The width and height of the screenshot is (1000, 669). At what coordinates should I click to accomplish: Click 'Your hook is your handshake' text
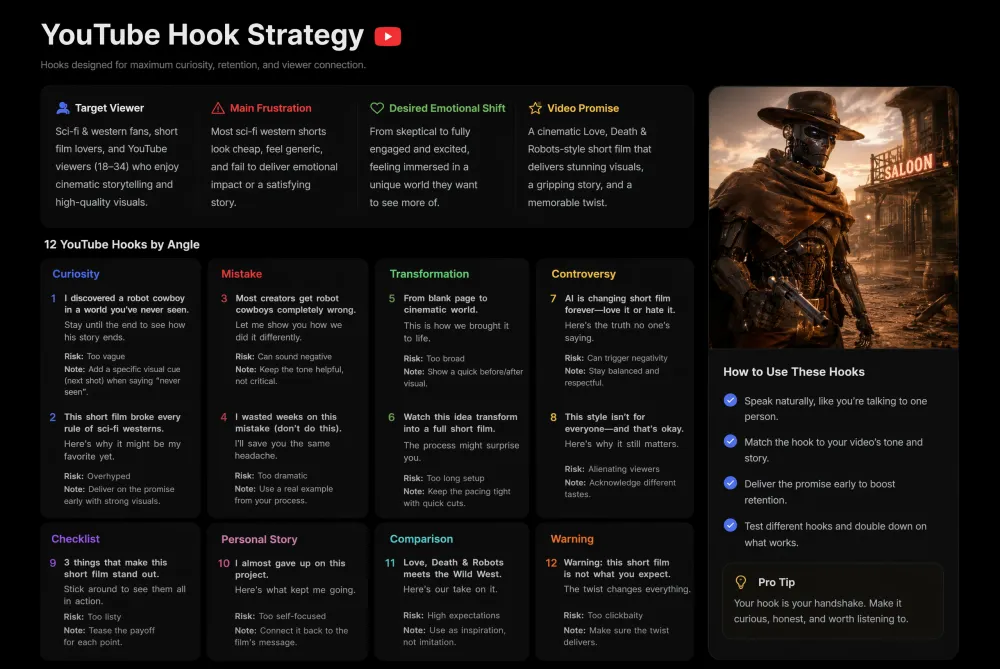point(821,611)
